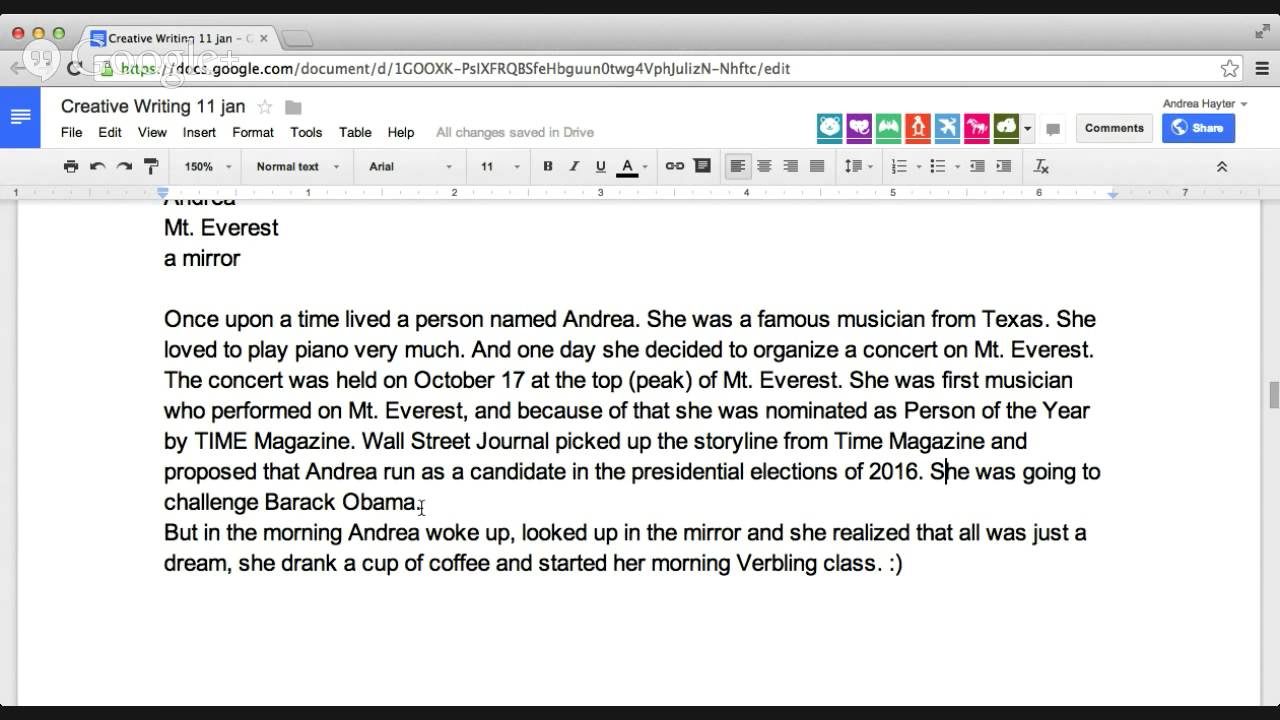Toggle italic formatting
This screenshot has width=1280, height=720.
pyautogui.click(x=574, y=167)
